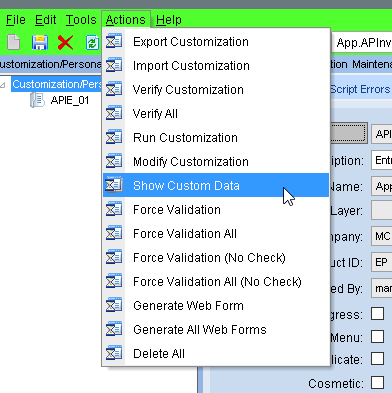The height and width of the screenshot is (393, 392).
Task: Click icon beside Force Validation All (No Check)
Action: click(114, 281)
